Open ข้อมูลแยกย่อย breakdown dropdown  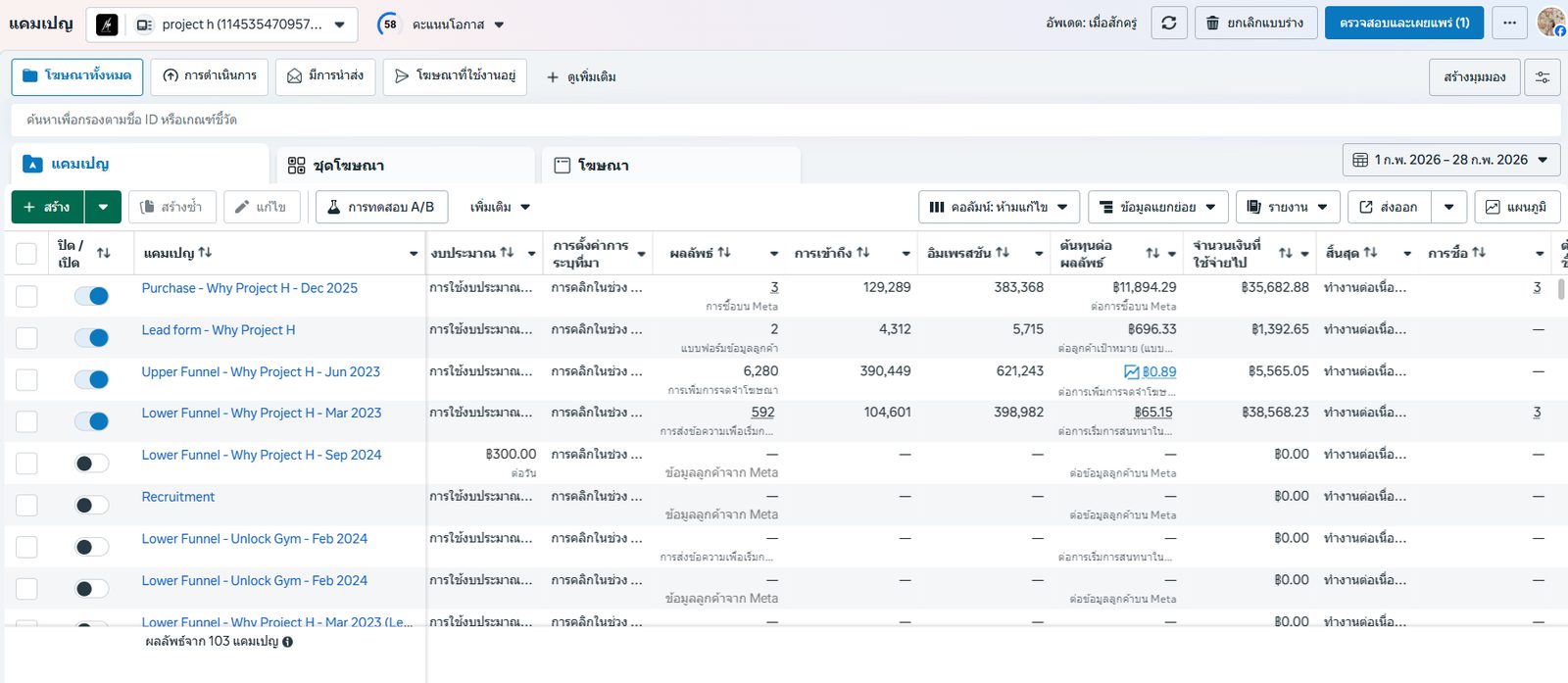[x=1157, y=207]
